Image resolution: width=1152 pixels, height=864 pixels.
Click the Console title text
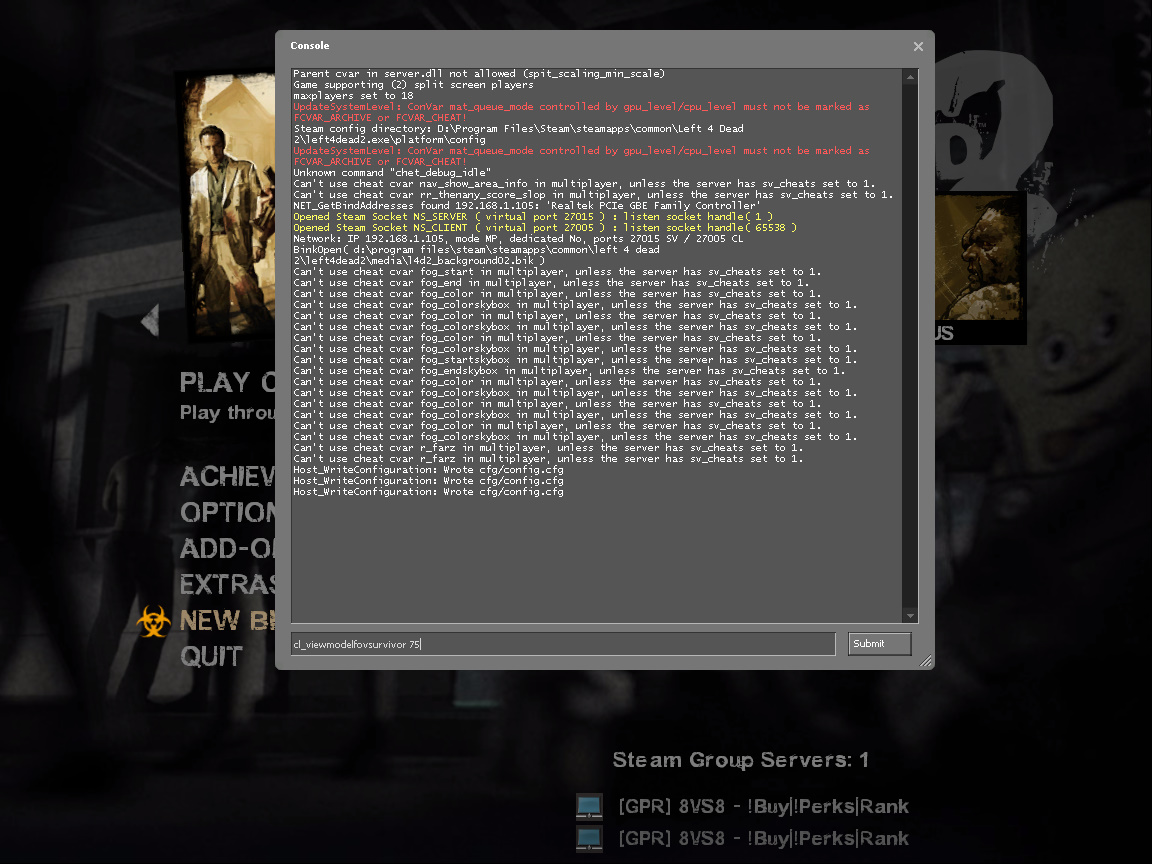pyautogui.click(x=309, y=46)
